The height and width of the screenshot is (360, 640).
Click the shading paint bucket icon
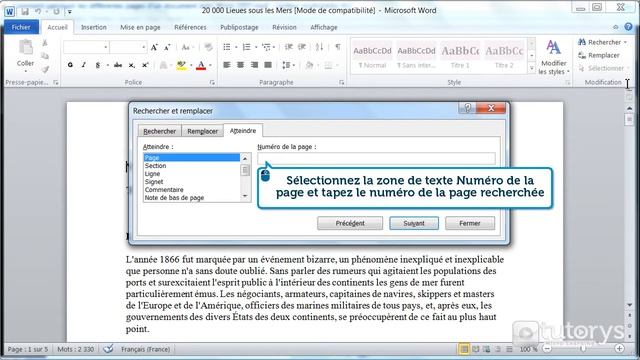(x=309, y=65)
